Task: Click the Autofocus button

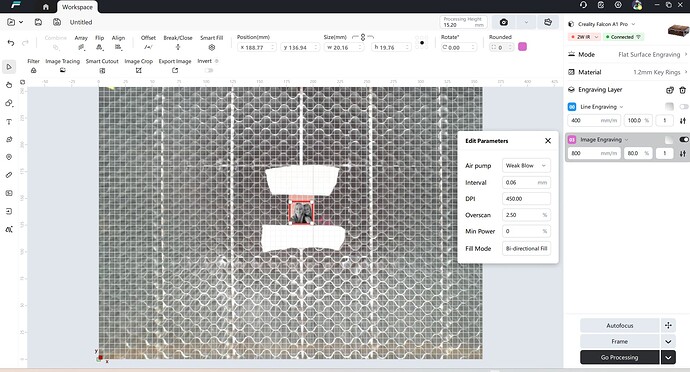Action: (620, 326)
